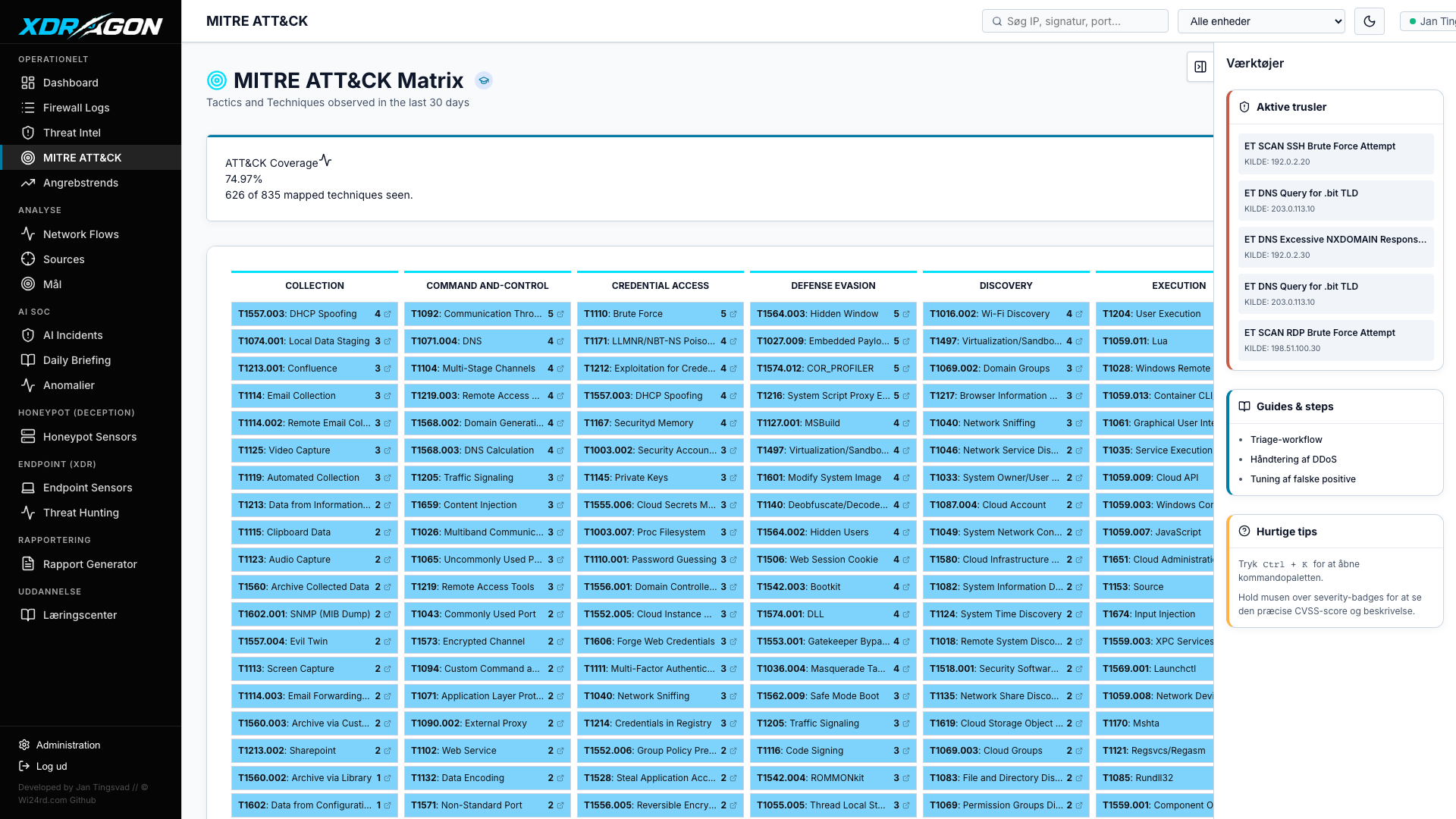
Task: Open external link icon for T1110 Brute Force
Action: pyautogui.click(x=733, y=314)
